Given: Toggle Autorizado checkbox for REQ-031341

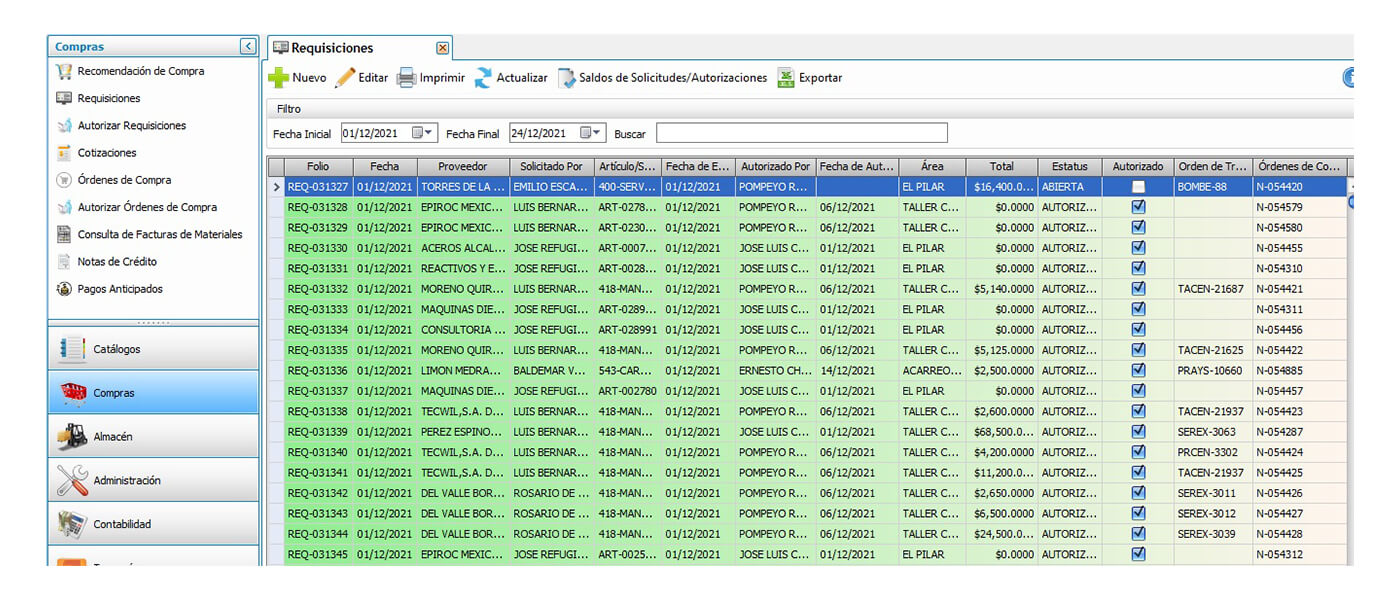Looking at the screenshot, I should point(1138,472).
